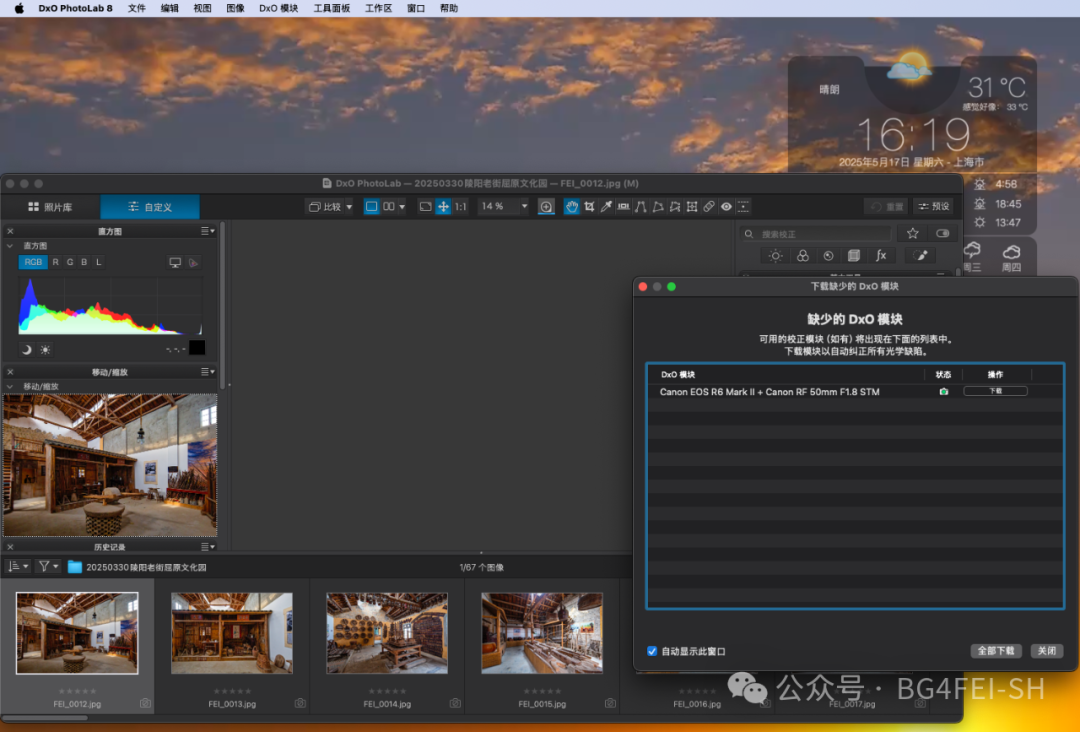
Task: Select the 8-point perspective tool
Action: pyautogui.click(x=675, y=207)
